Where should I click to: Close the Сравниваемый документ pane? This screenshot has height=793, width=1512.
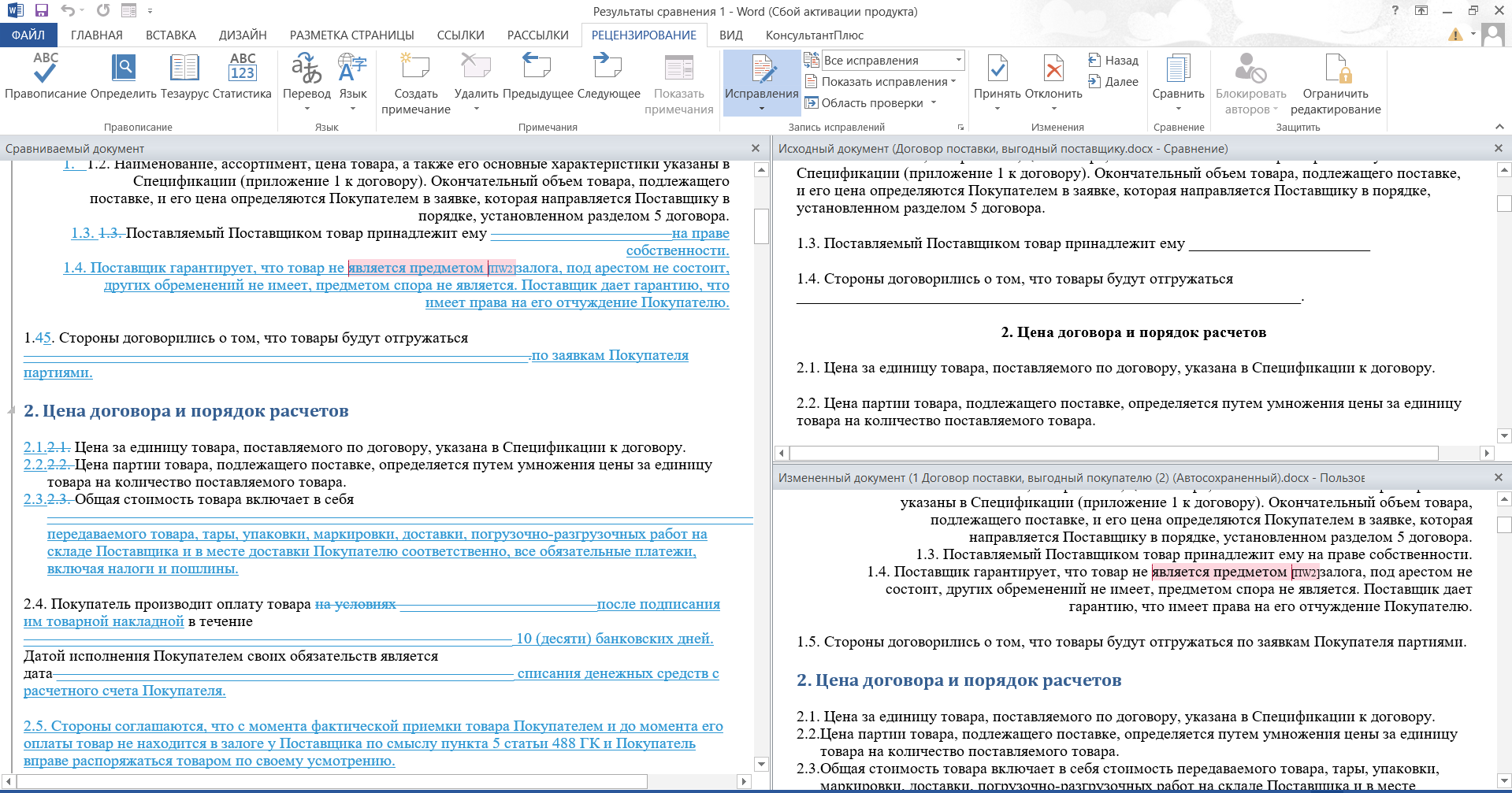point(756,148)
